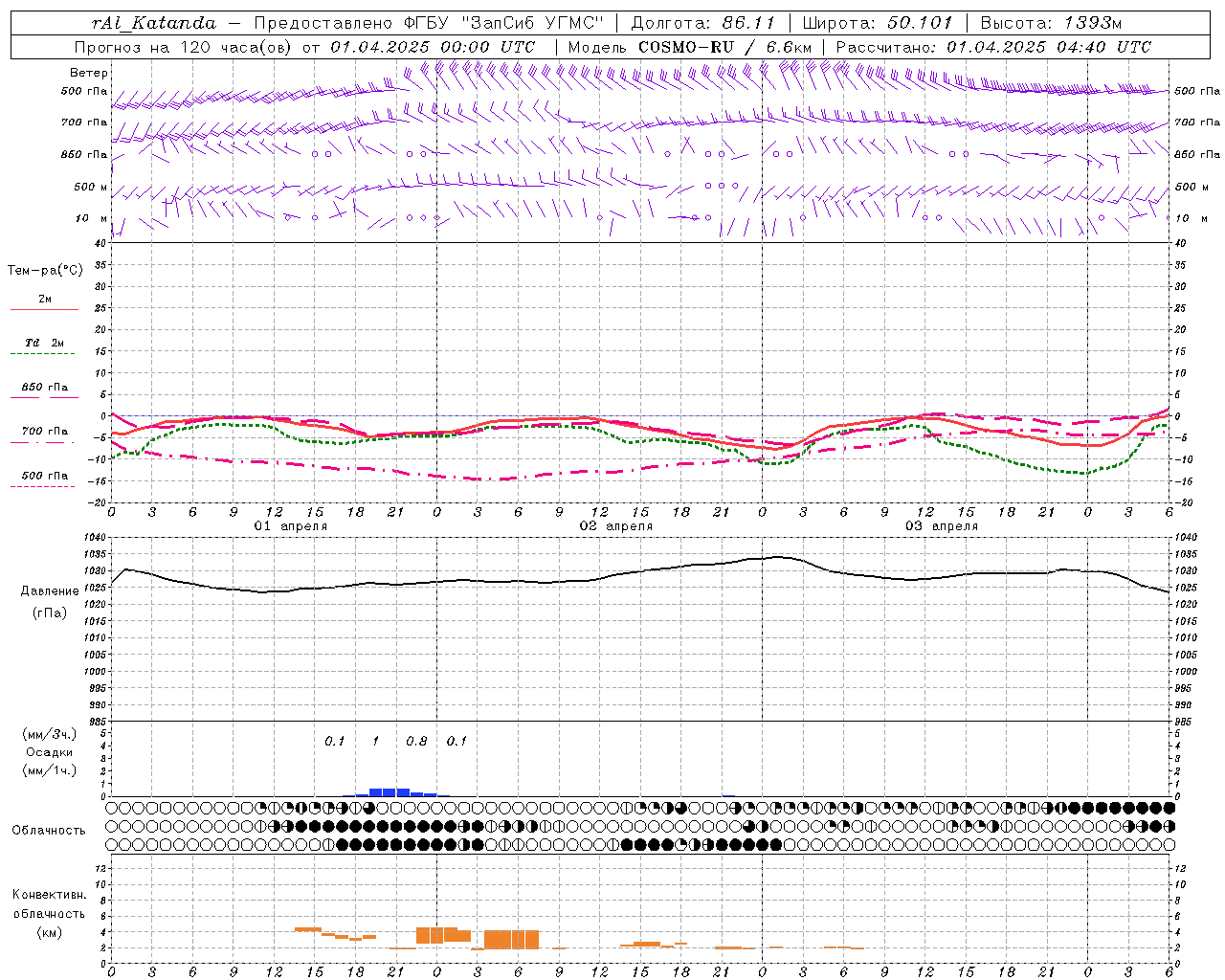Viewport: 1225px width, 980px height.
Task: Click the "03 апреля" date label
Action: (942, 526)
